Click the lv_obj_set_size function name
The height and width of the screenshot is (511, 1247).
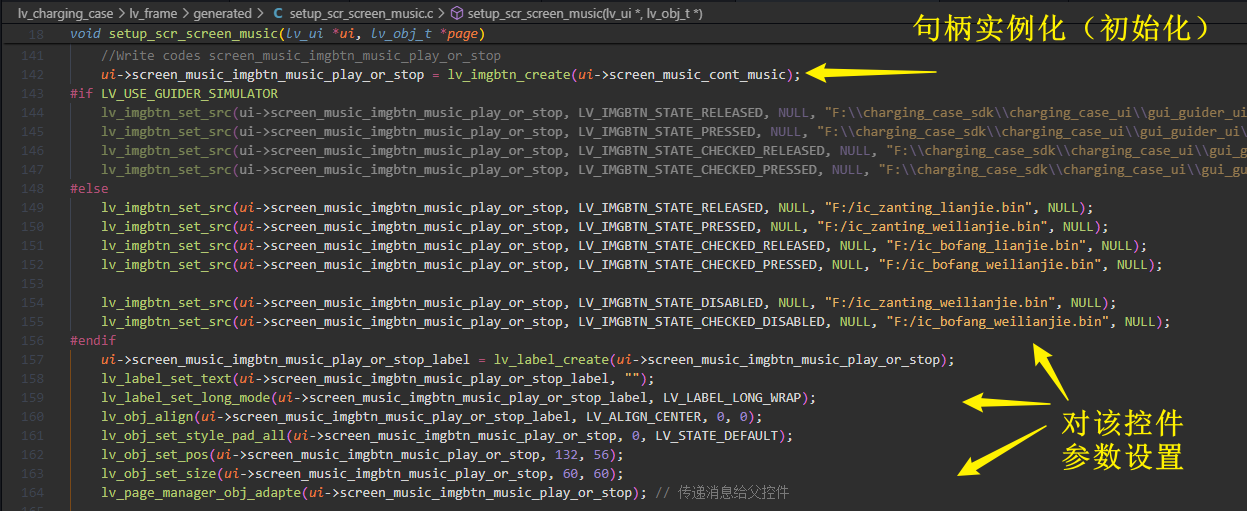tap(159, 473)
